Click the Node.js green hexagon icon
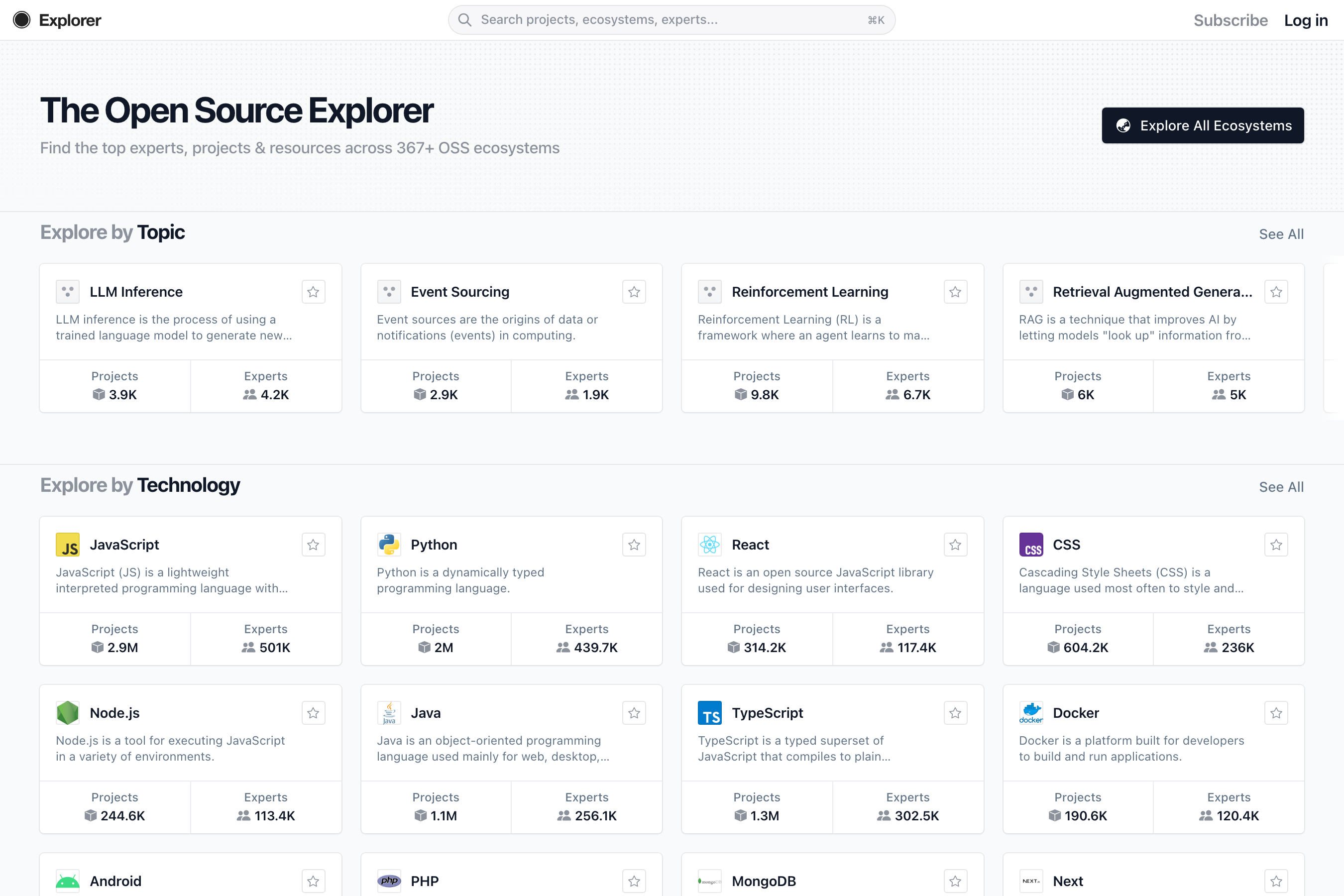Viewport: 1344px width, 896px height. coord(67,713)
